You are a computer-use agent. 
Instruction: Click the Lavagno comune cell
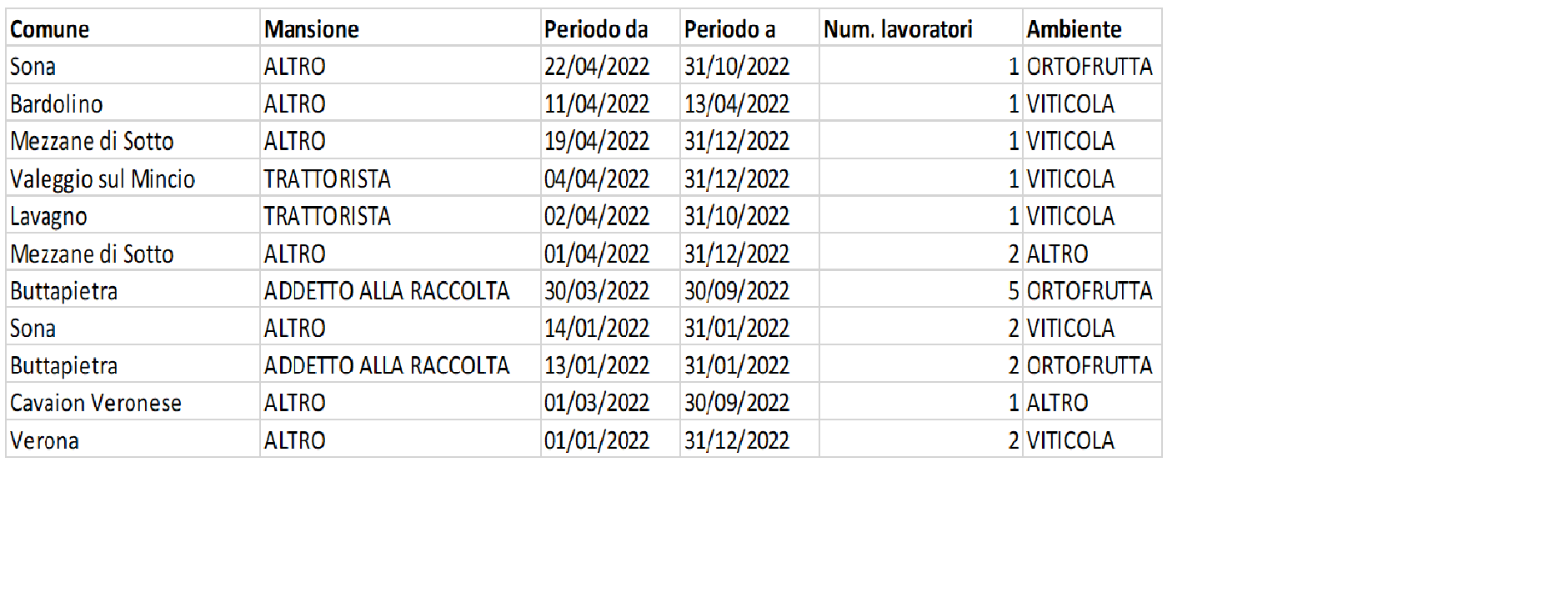click(x=133, y=216)
